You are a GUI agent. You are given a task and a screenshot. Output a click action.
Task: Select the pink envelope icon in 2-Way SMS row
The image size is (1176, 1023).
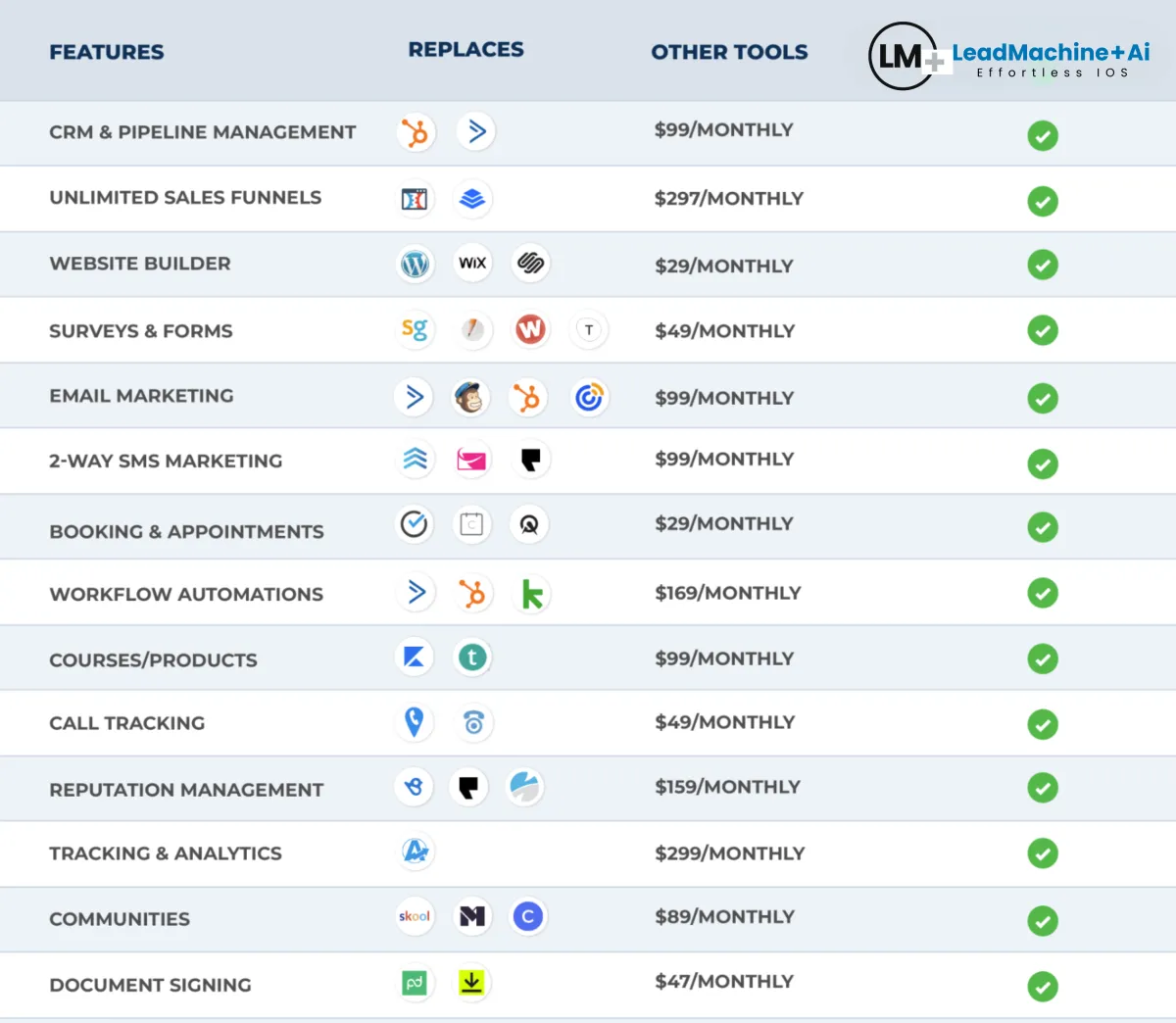point(472,460)
